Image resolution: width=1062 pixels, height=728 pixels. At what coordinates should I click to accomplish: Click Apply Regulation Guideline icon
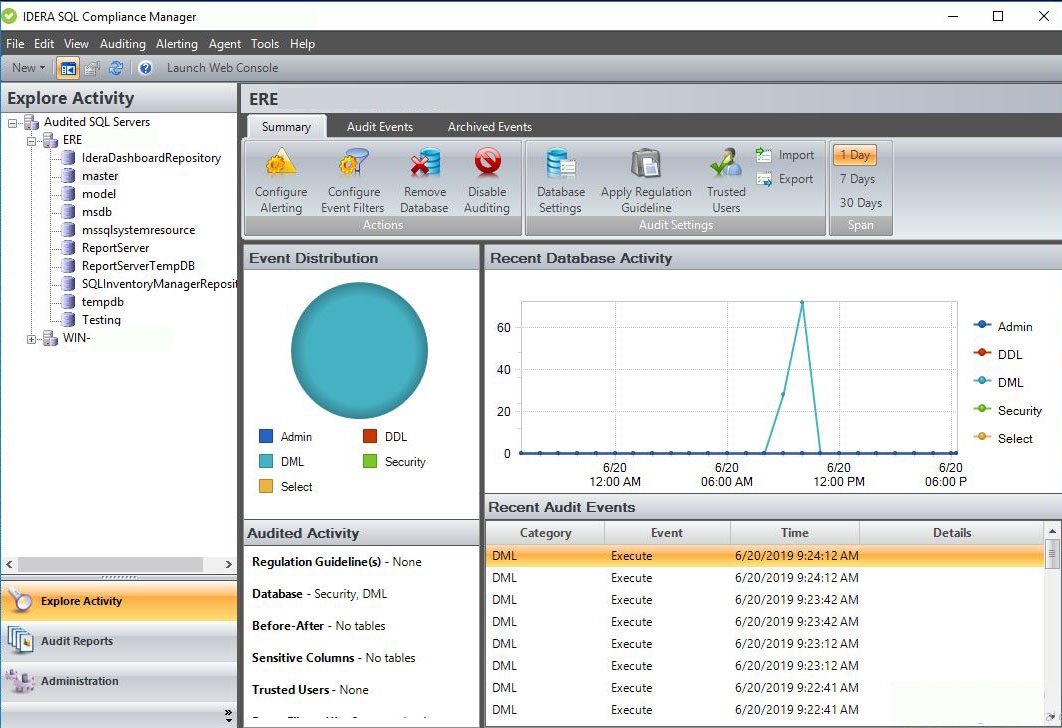[x=646, y=163]
